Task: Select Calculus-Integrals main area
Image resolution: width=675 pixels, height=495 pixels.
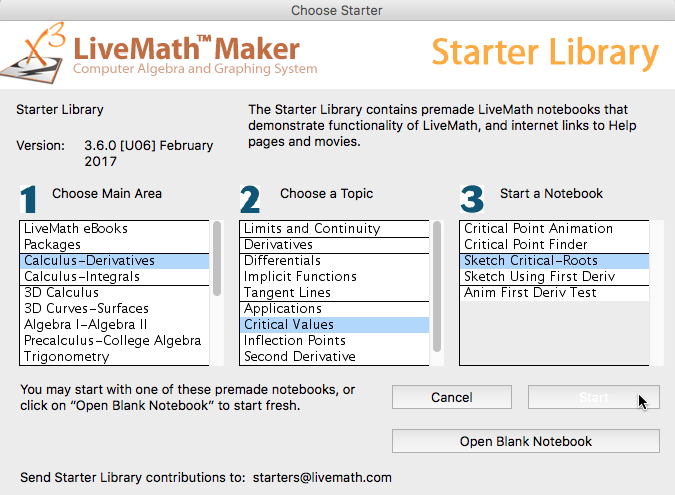Action: tap(115, 277)
